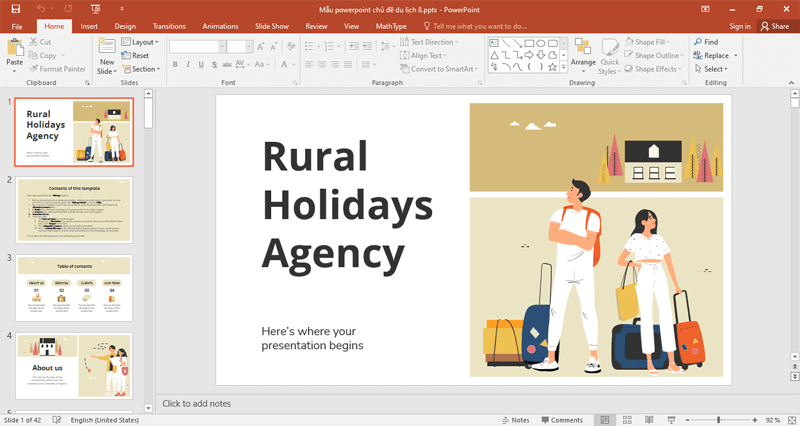Open Align Text dropdown
Image resolution: width=800 pixels, height=426 pixels.
(x=423, y=55)
